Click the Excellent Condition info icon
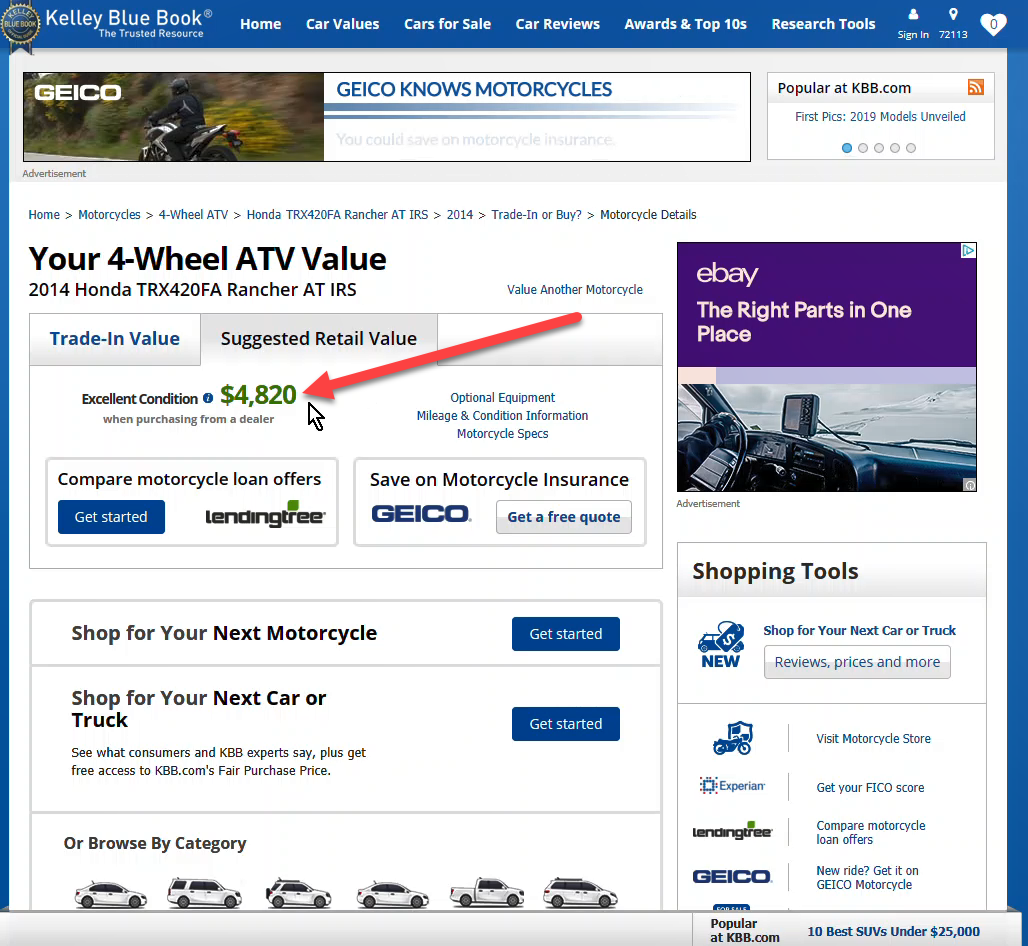Viewport: 1028px width, 946px height. (x=208, y=398)
